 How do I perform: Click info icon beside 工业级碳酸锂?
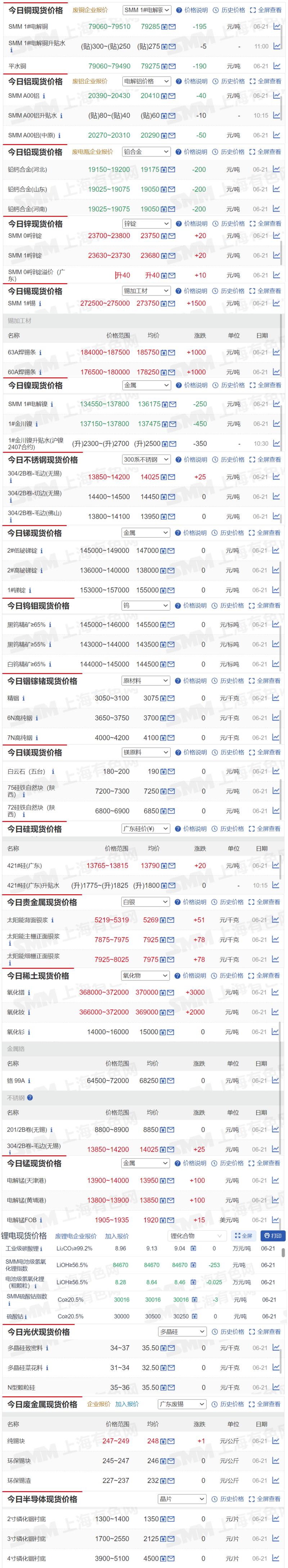[41, 1248]
